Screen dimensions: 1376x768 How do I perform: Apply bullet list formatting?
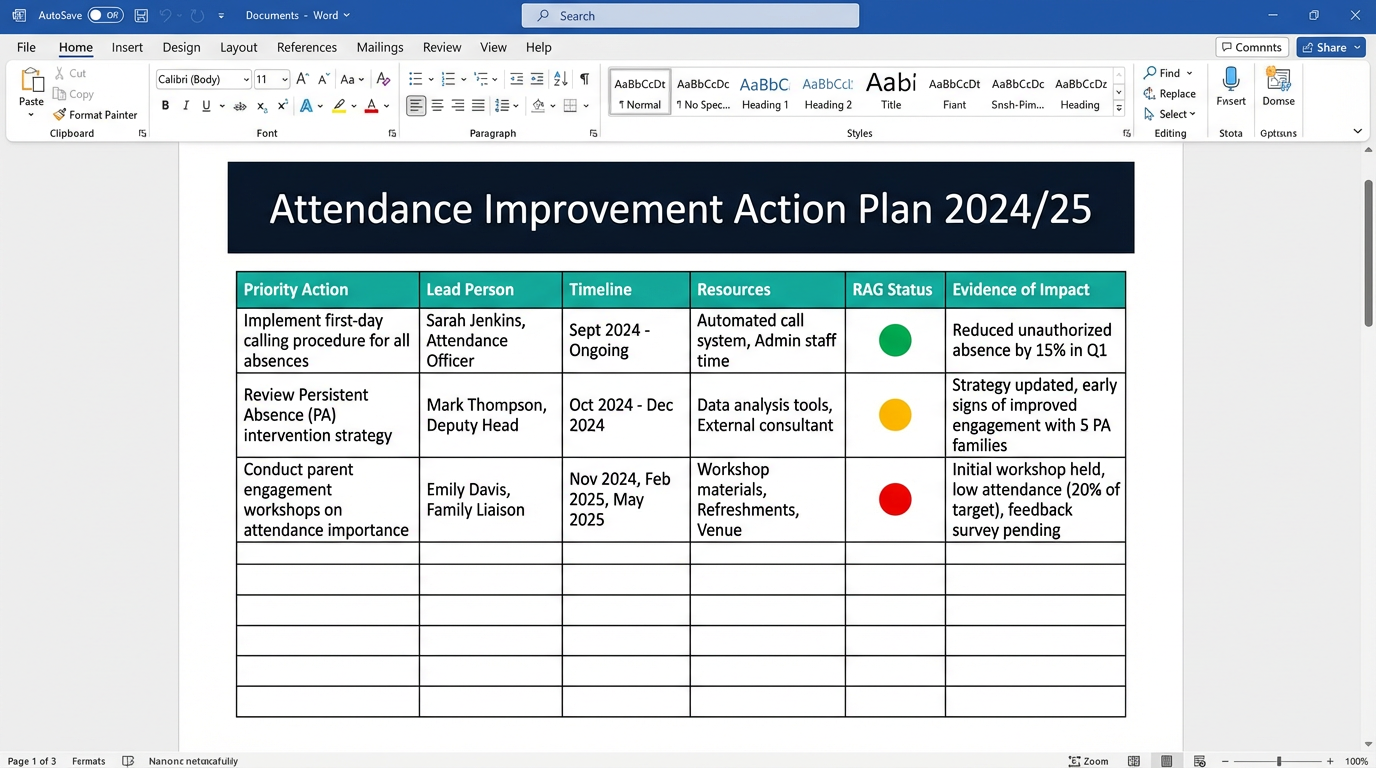tap(417, 77)
